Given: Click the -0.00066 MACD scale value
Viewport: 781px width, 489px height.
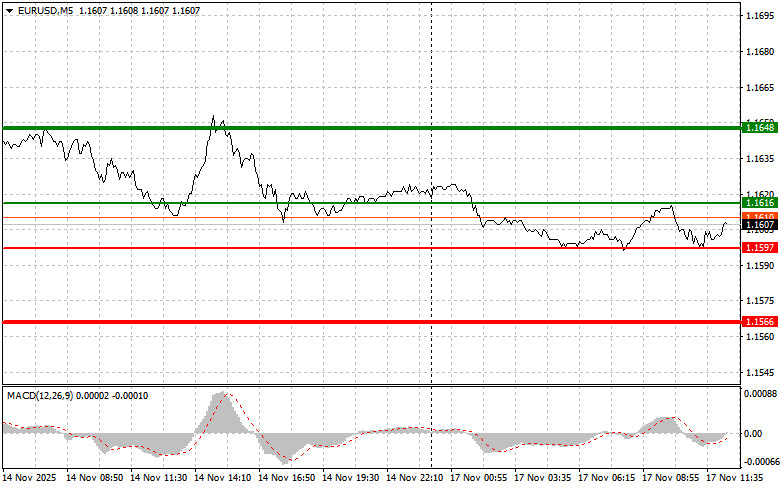Looking at the screenshot, I should [x=762, y=462].
